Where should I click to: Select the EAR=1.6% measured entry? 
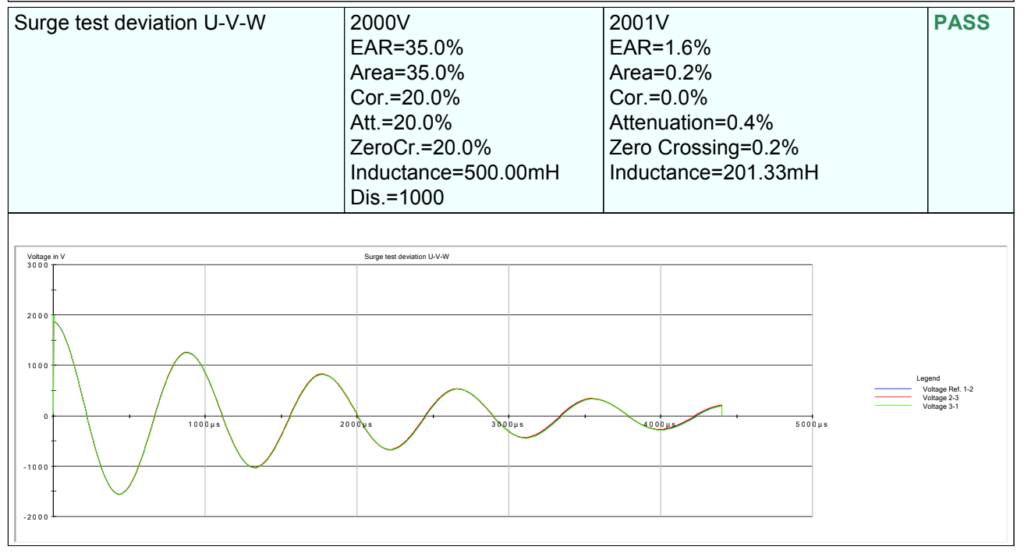tap(659, 48)
